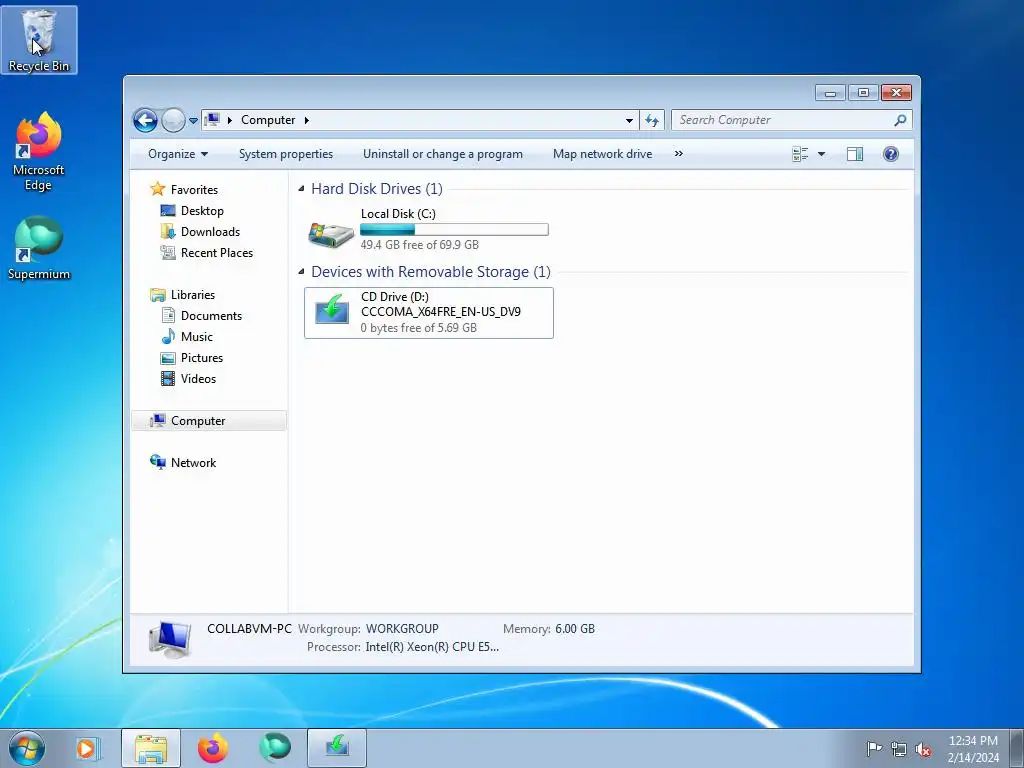Click the COLLABVM-PC name text

pyautogui.click(x=249, y=629)
